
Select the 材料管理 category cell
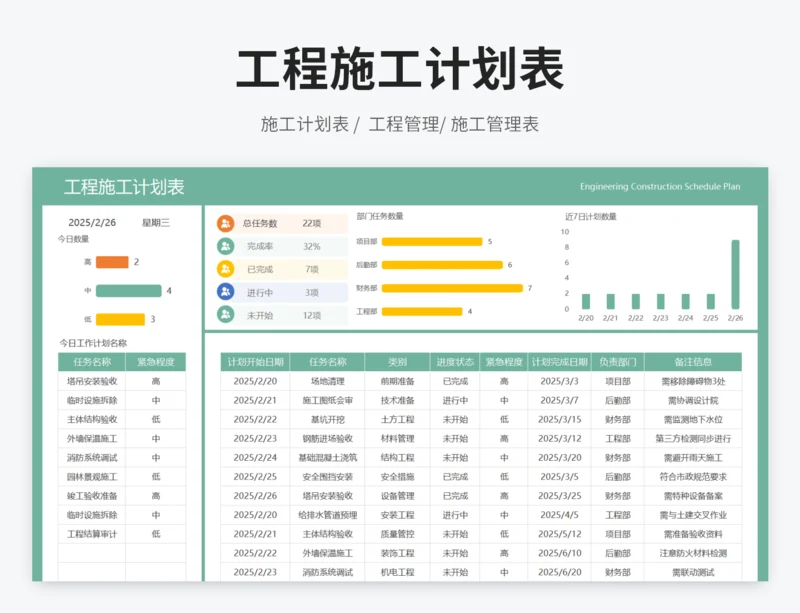tap(397, 438)
